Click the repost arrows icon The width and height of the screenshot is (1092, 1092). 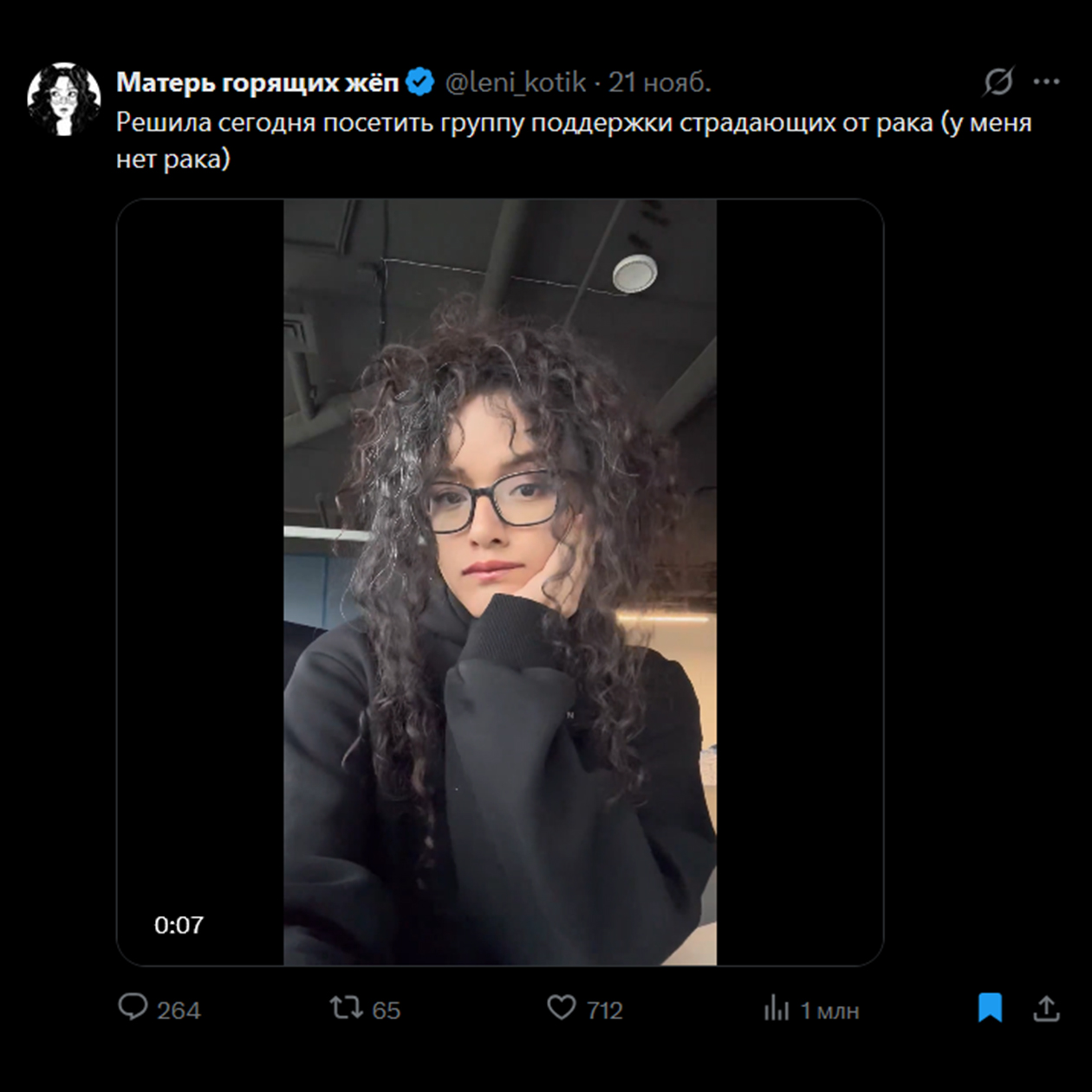(345, 1007)
